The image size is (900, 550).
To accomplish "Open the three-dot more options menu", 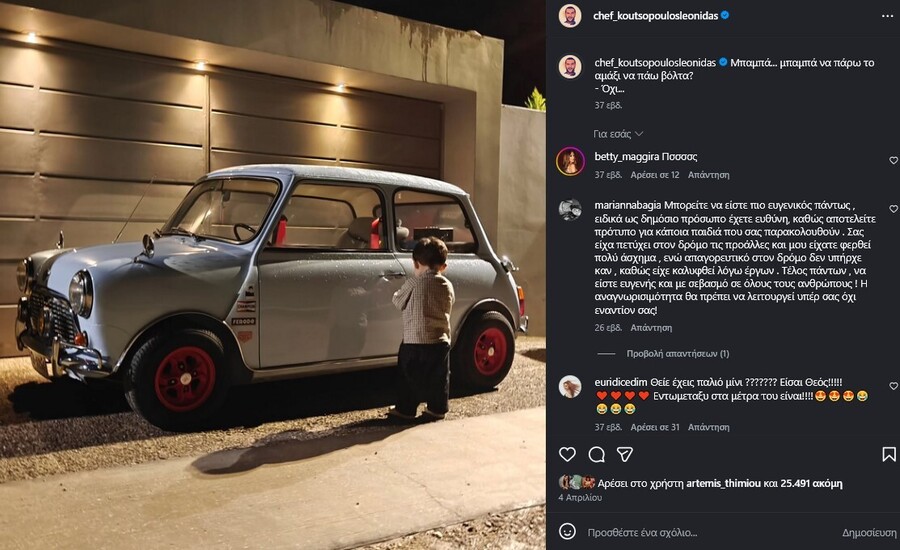I will [887, 16].
